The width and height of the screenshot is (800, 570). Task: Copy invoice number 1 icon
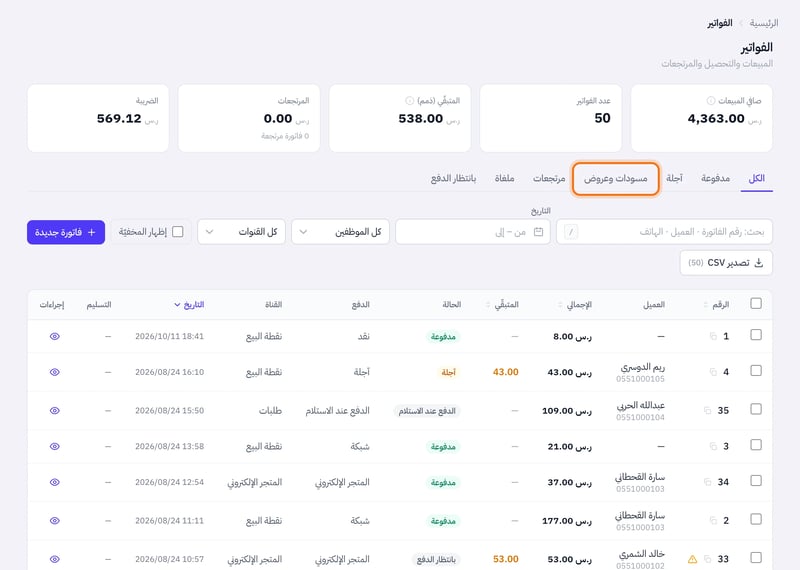pos(713,336)
